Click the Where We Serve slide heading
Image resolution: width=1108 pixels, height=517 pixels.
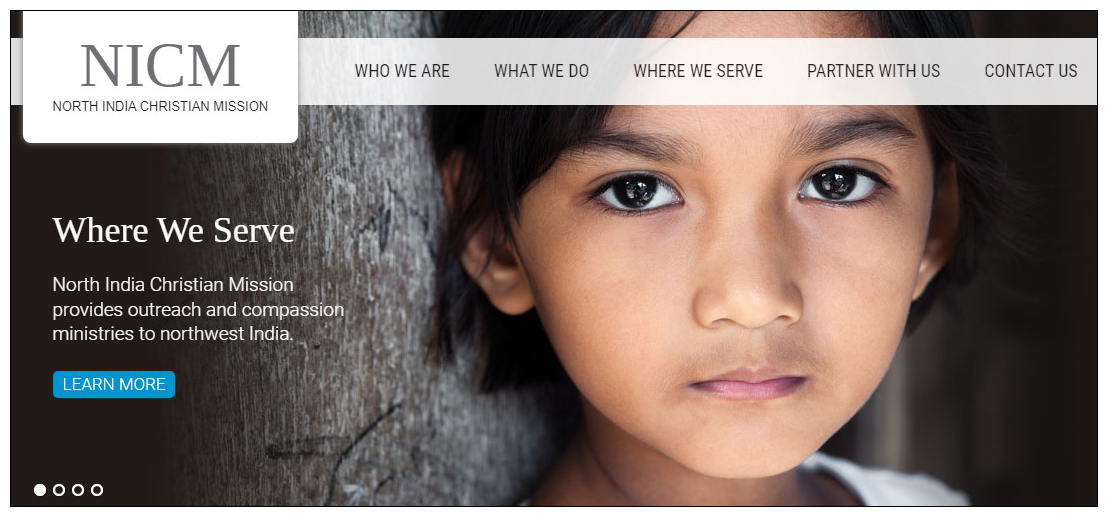tap(173, 230)
